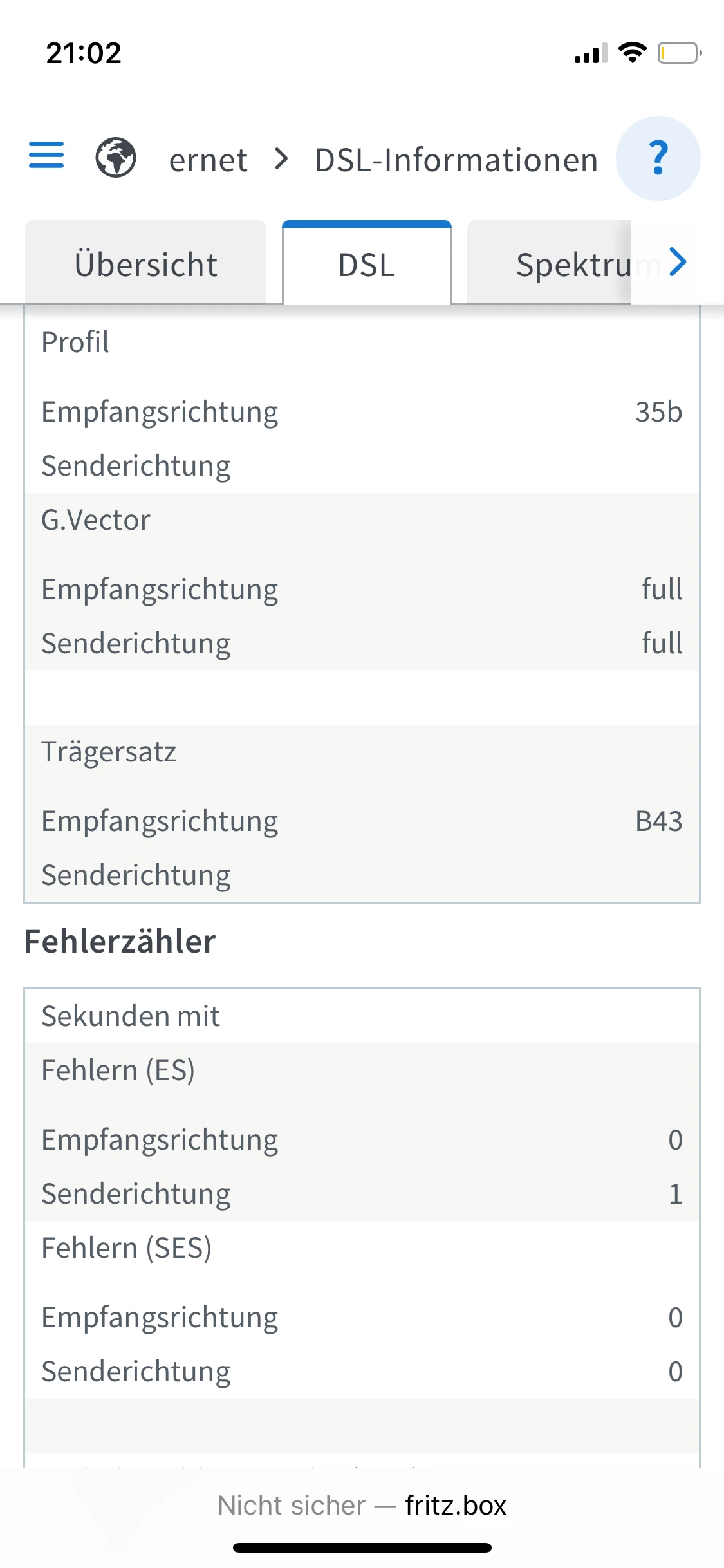Select the DSL tab
The image size is (724, 1568).
367,265
